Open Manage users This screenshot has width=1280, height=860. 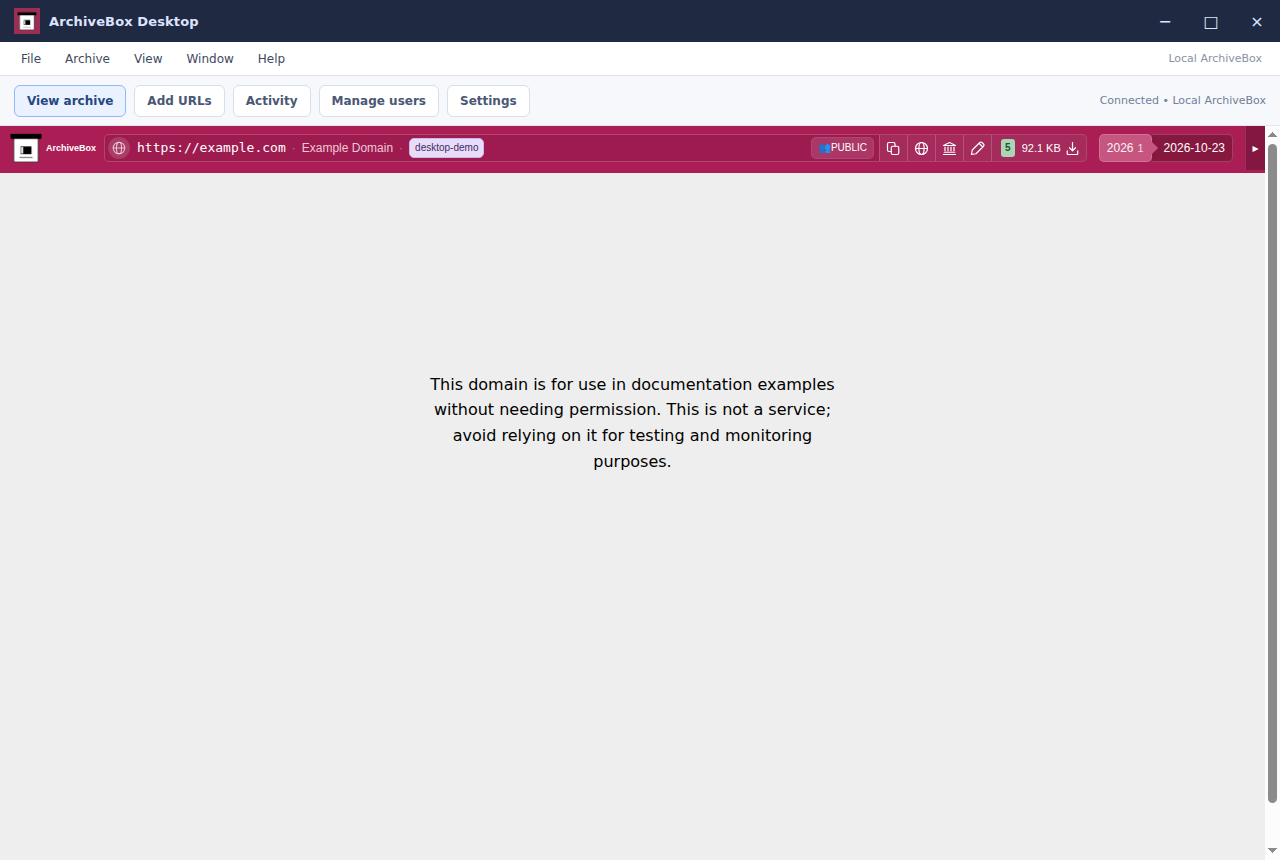coord(379,101)
